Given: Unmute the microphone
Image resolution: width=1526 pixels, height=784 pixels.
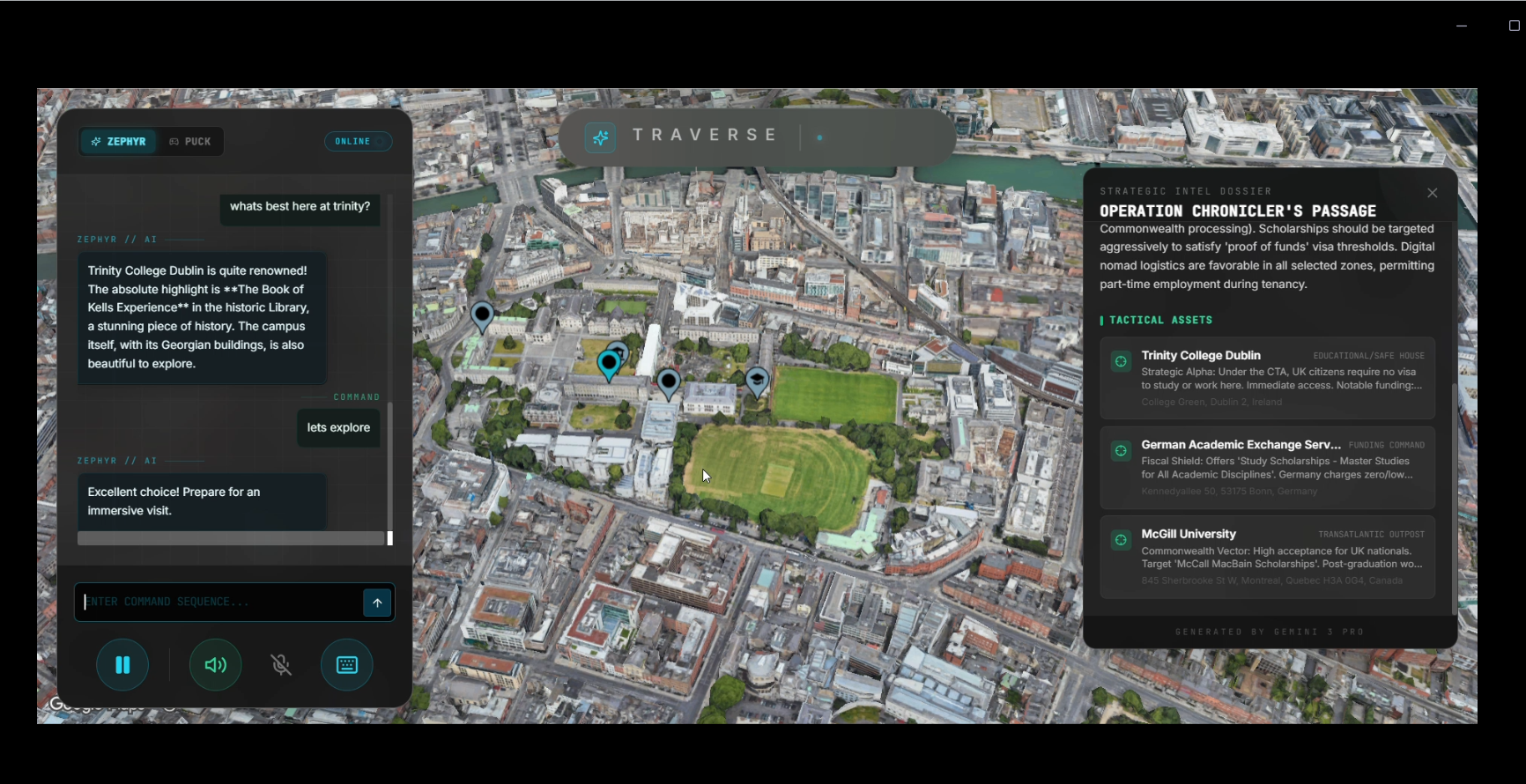Looking at the screenshot, I should tap(281, 665).
